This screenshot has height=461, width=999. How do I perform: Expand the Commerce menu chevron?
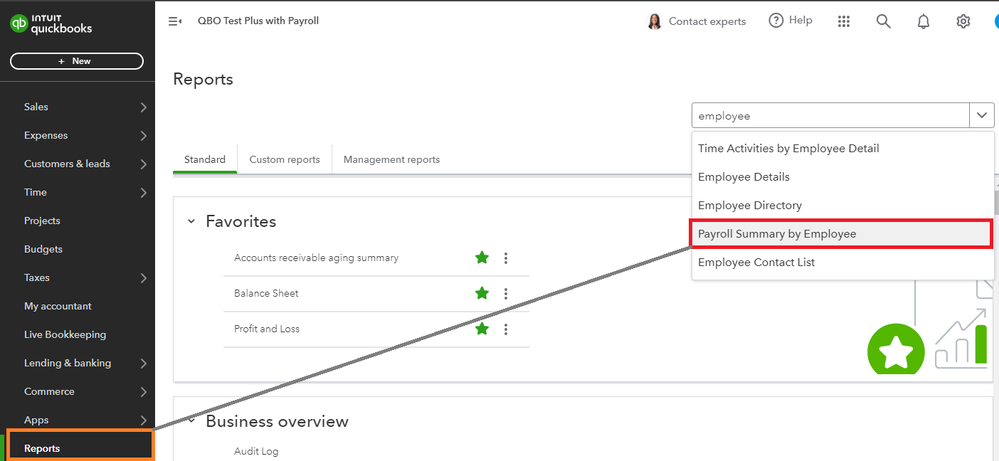[143, 392]
